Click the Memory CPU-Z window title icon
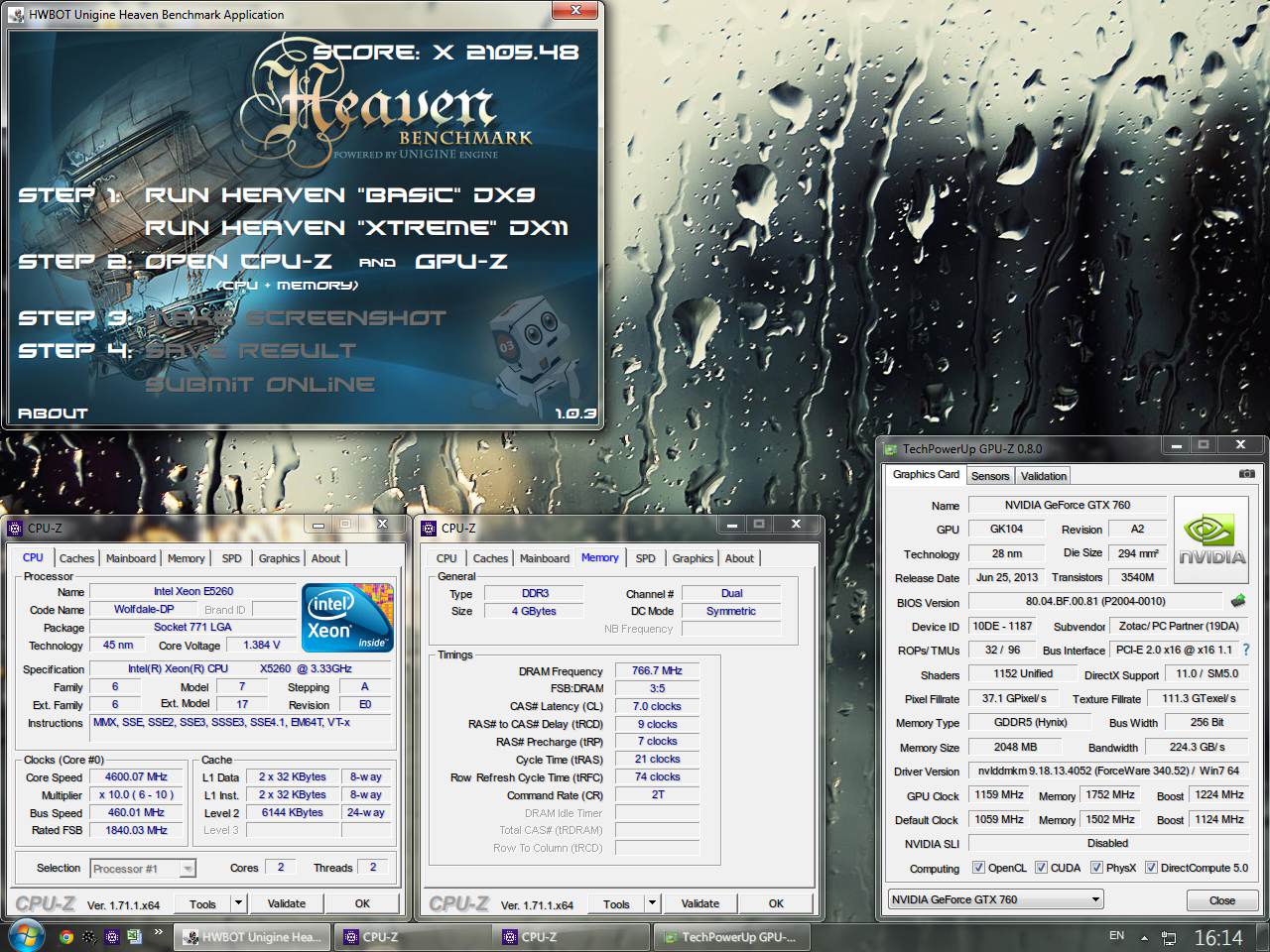This screenshot has width=1270, height=952. pos(429,529)
